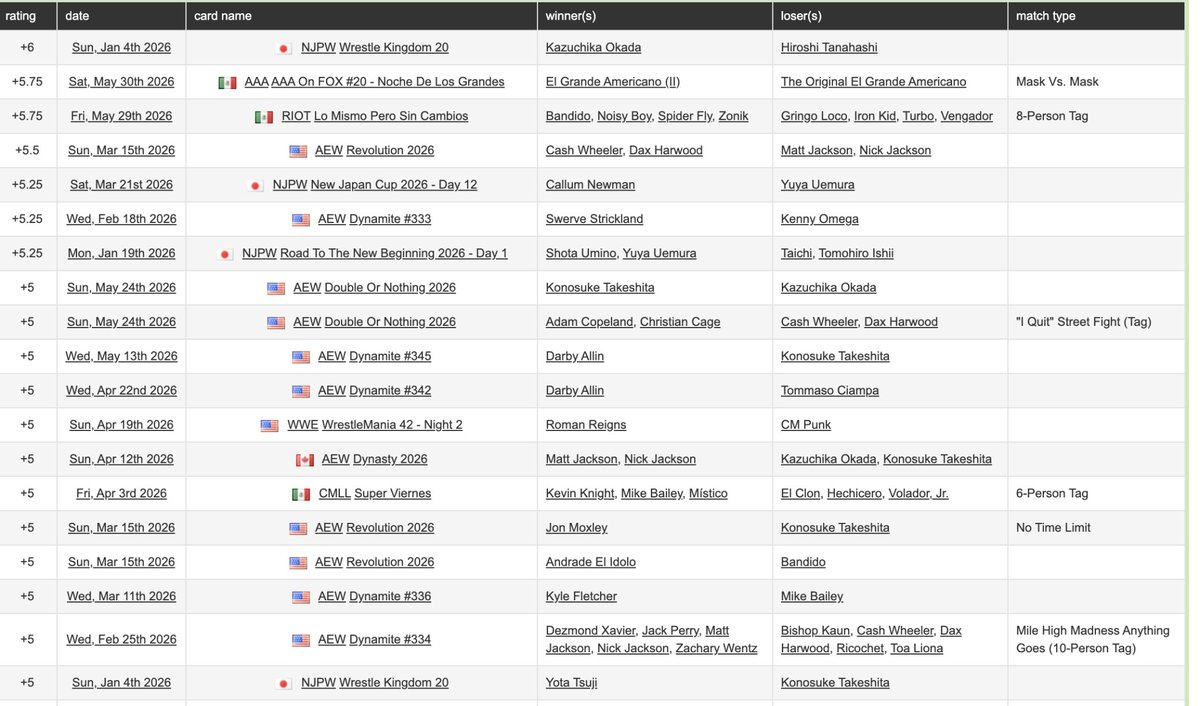Viewport: 1200px width, 706px height.
Task: Open Kazuchika Okada winner link, Jan 4th row
Action: (593, 48)
